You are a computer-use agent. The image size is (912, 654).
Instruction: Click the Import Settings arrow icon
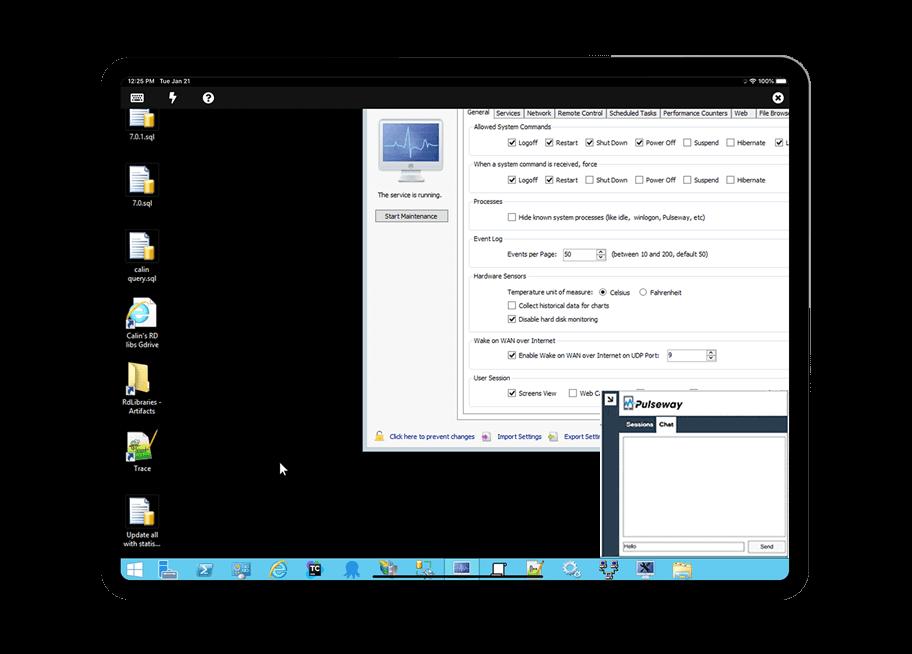[486, 436]
